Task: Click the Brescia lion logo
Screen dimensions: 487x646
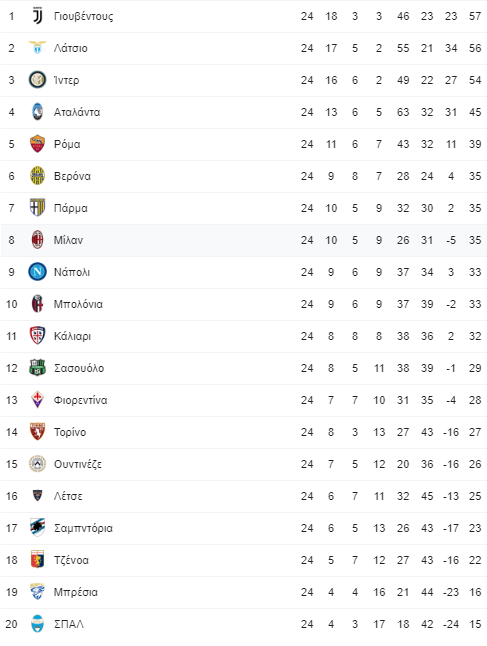Action: tap(37, 592)
